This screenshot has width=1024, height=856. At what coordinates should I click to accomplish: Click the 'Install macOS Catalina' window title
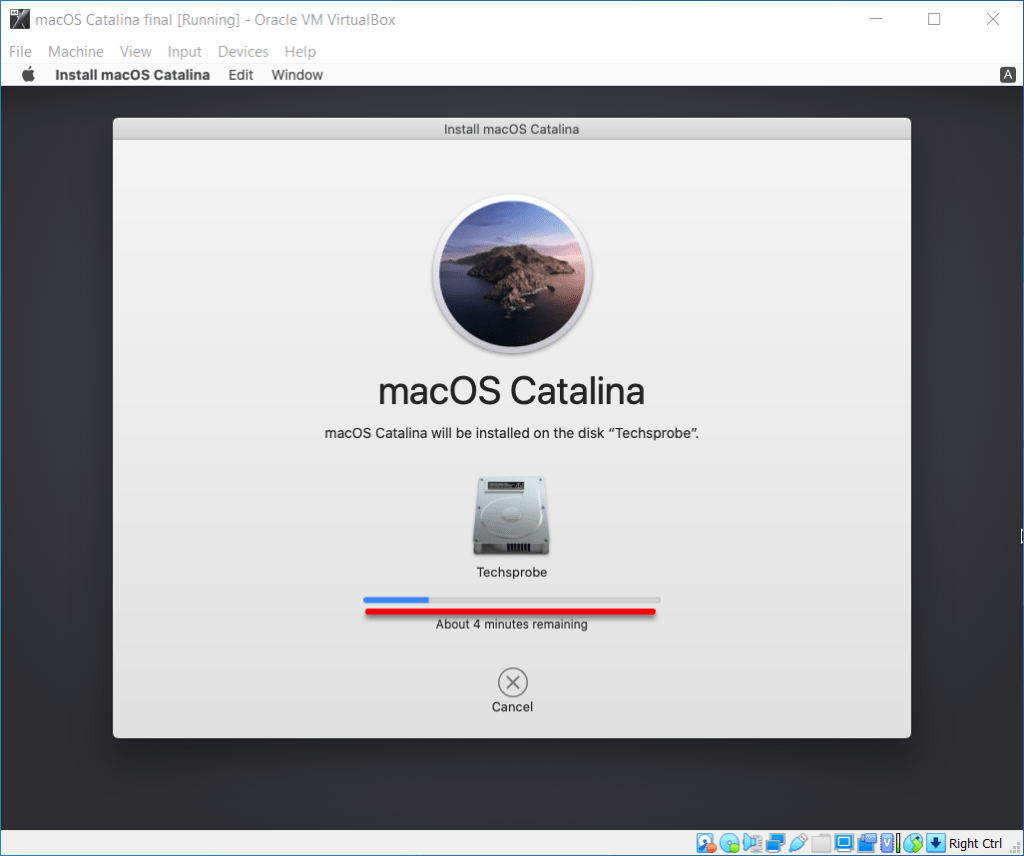click(511, 129)
